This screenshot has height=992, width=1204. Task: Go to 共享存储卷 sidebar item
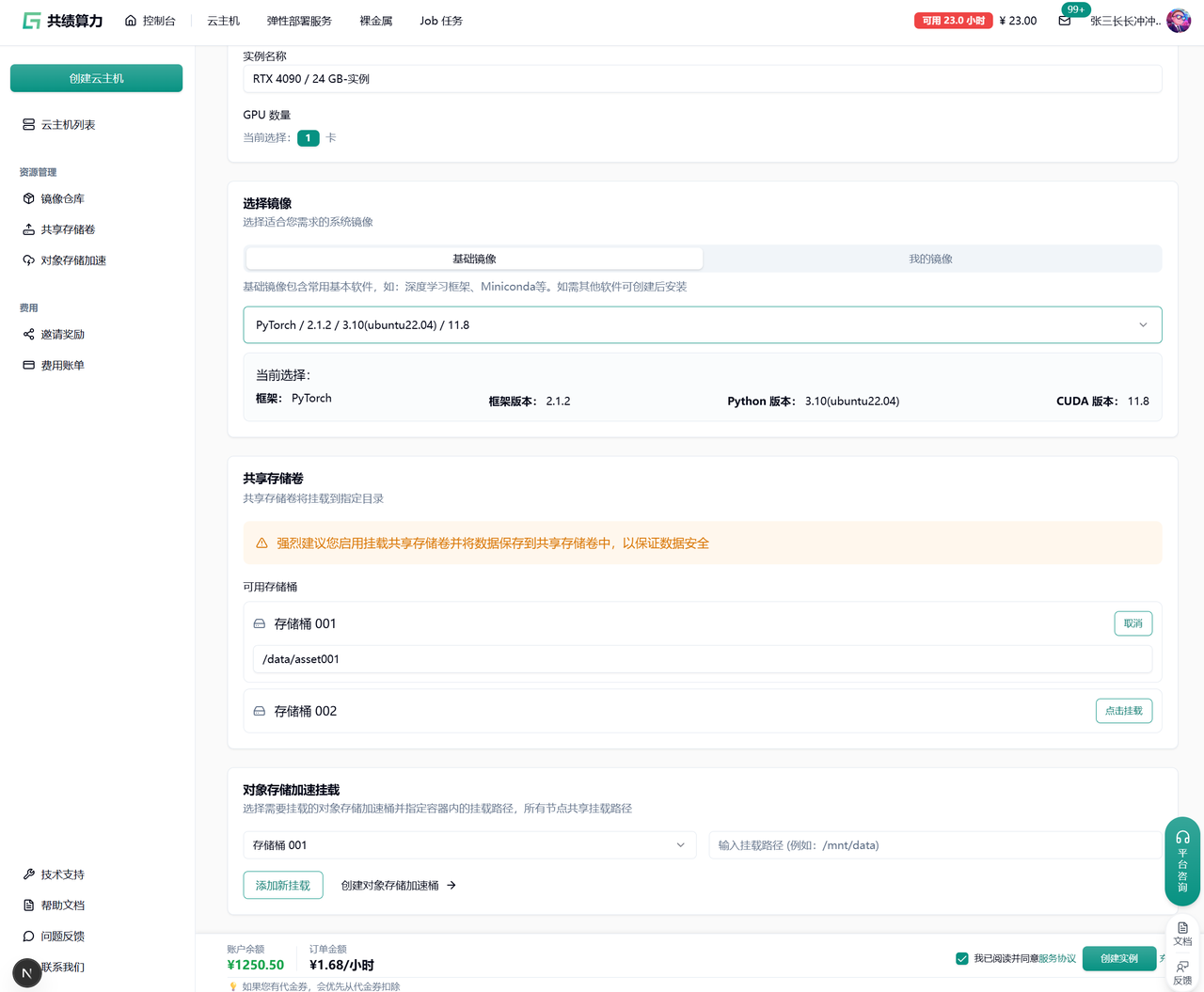[x=68, y=229]
